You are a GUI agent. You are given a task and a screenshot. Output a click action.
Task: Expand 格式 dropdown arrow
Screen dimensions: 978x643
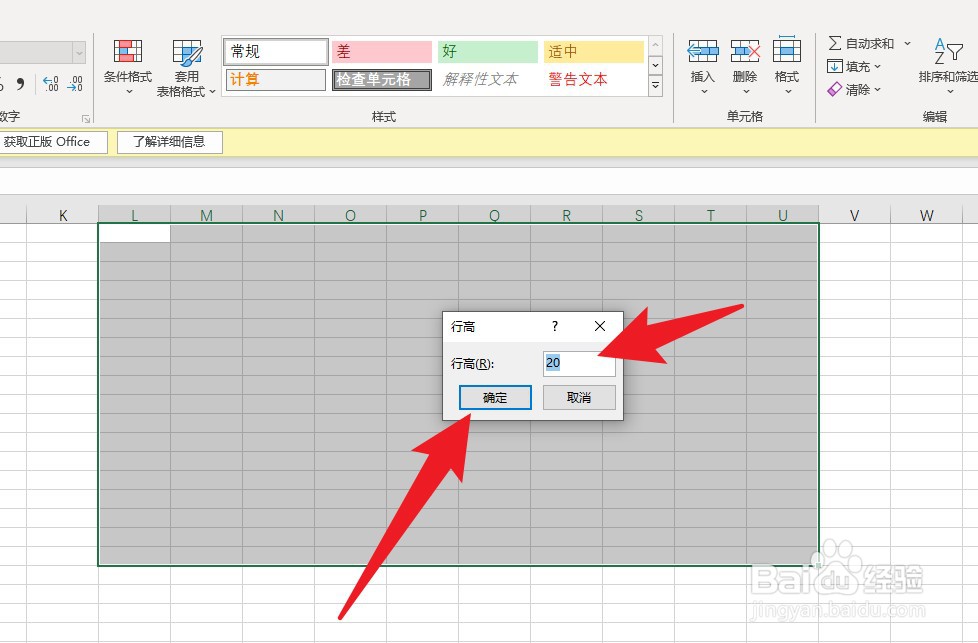[788, 92]
